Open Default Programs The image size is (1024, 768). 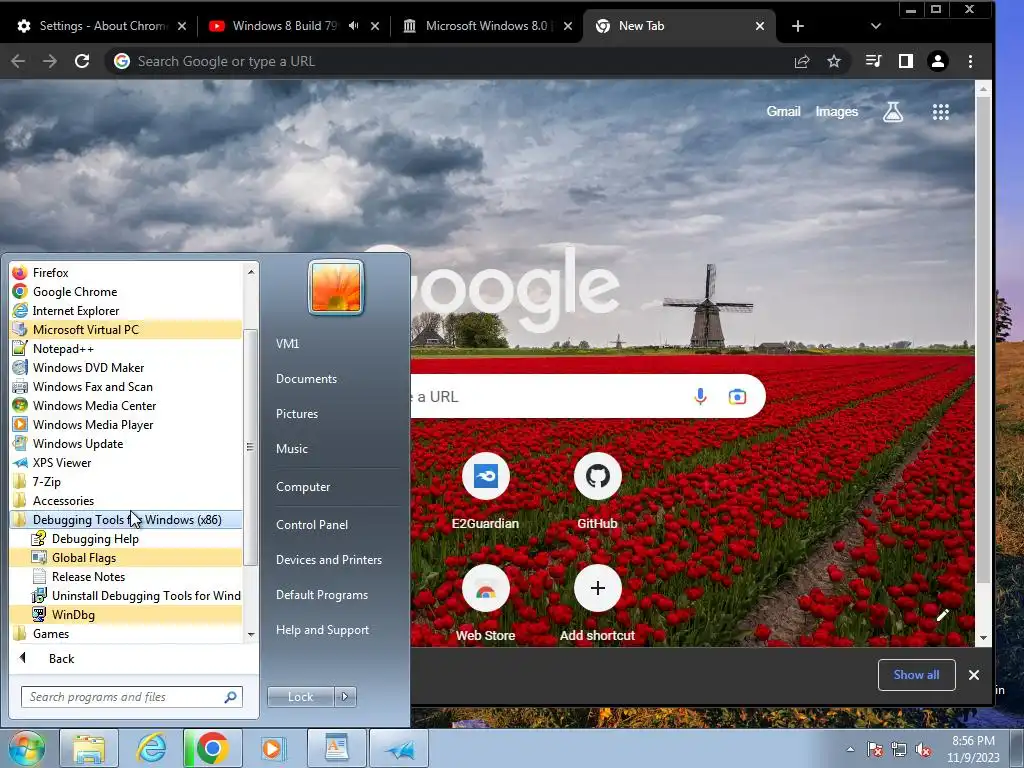(x=321, y=595)
